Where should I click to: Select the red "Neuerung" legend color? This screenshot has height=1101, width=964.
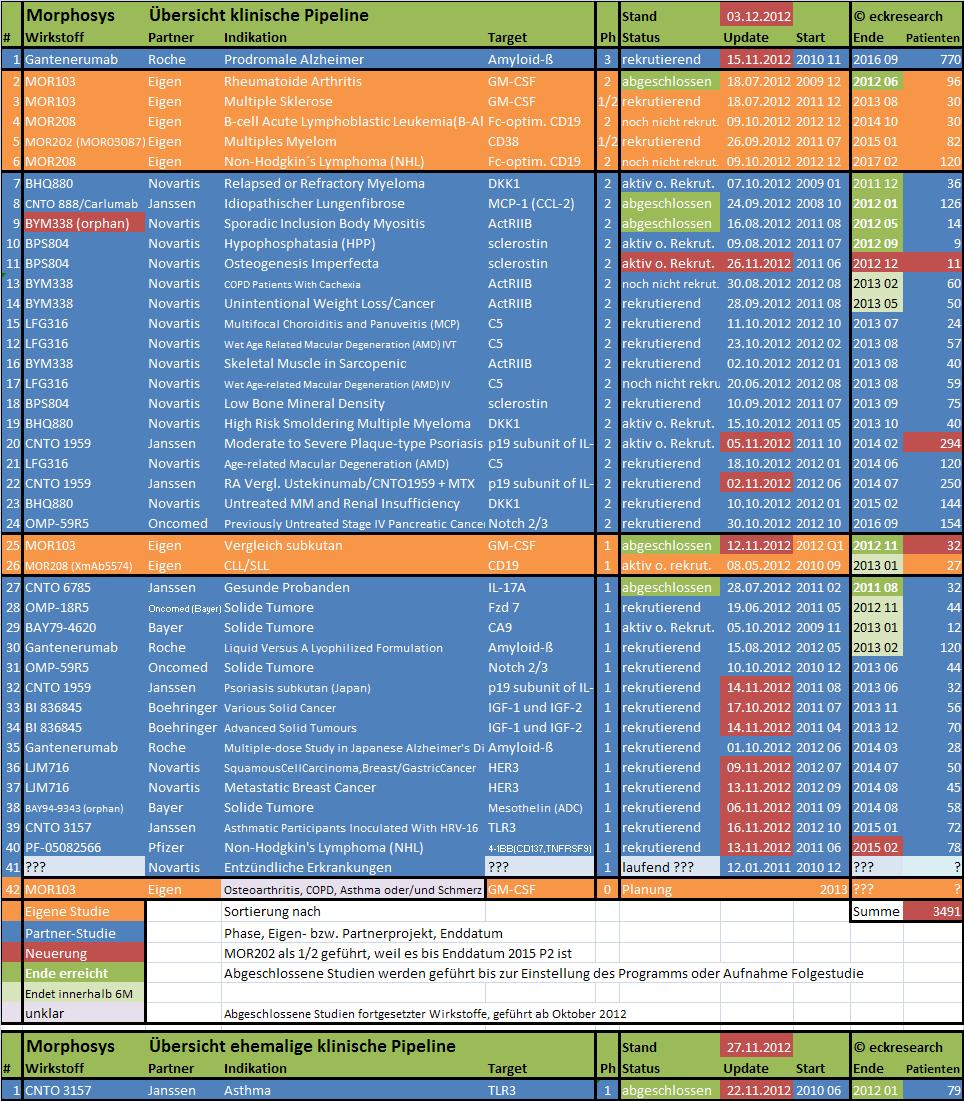point(72,952)
